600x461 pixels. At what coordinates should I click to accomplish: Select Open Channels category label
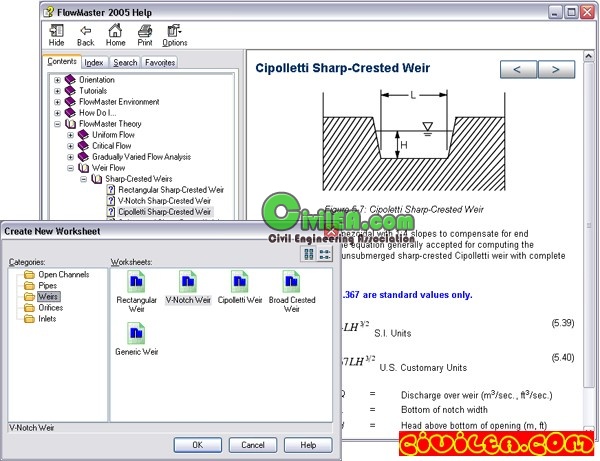tap(64, 274)
